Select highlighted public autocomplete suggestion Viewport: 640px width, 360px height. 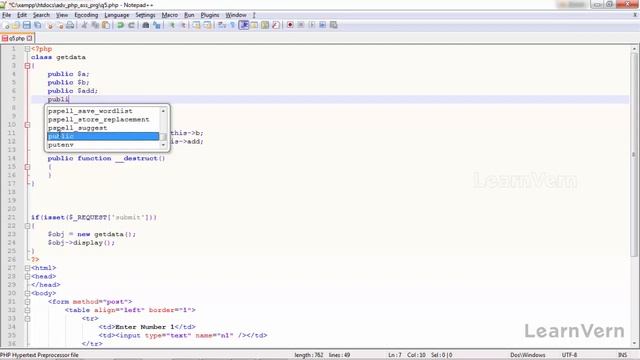[x=103, y=136]
